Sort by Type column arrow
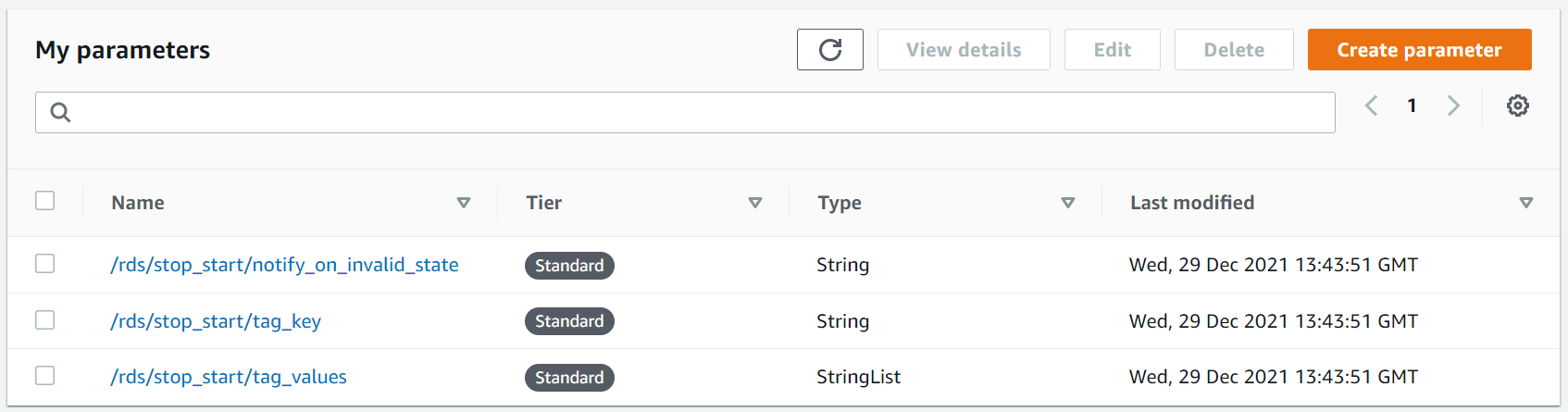Viewport: 1568px width, 412px height. point(1068,203)
